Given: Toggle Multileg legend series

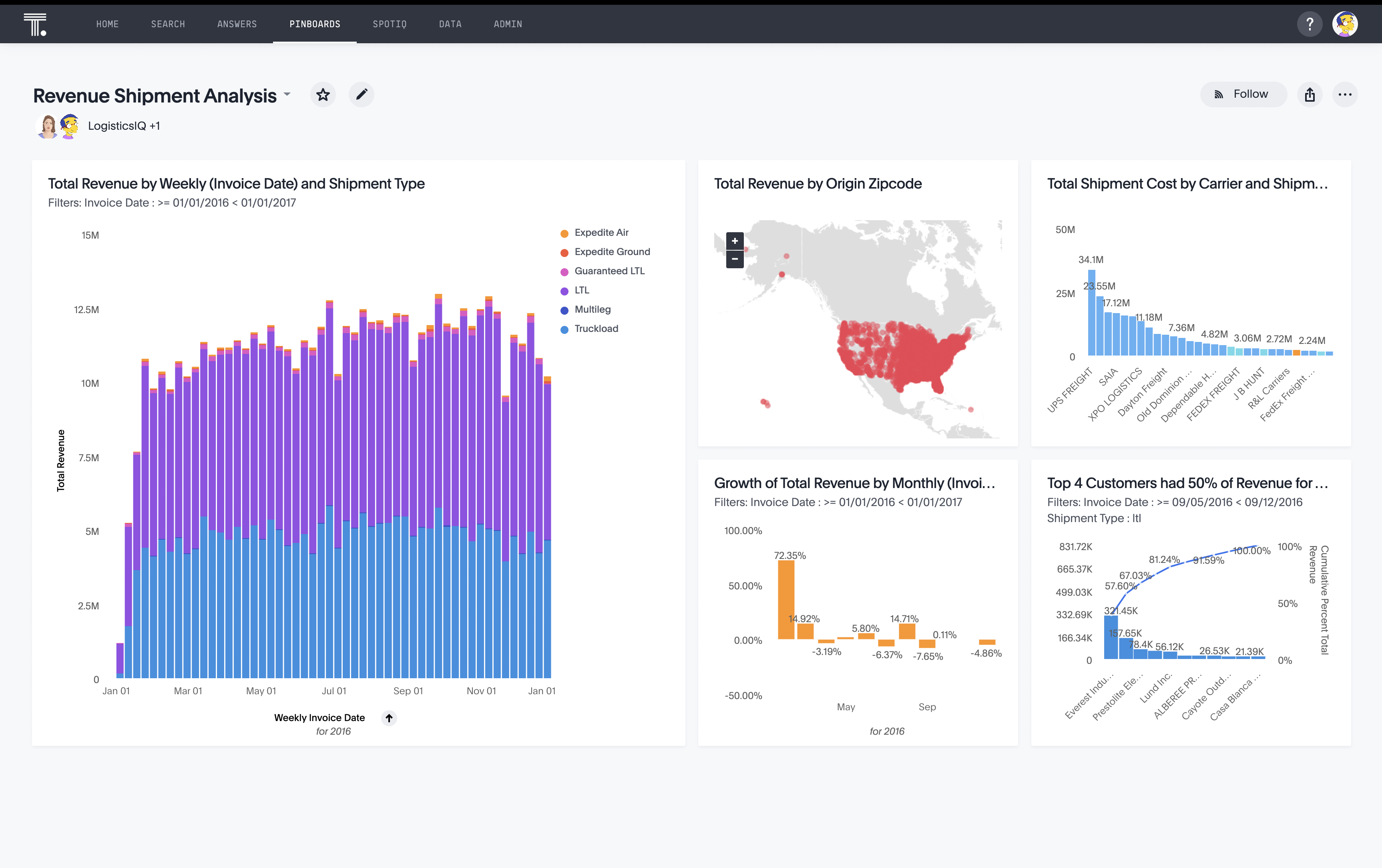Looking at the screenshot, I should [x=585, y=309].
